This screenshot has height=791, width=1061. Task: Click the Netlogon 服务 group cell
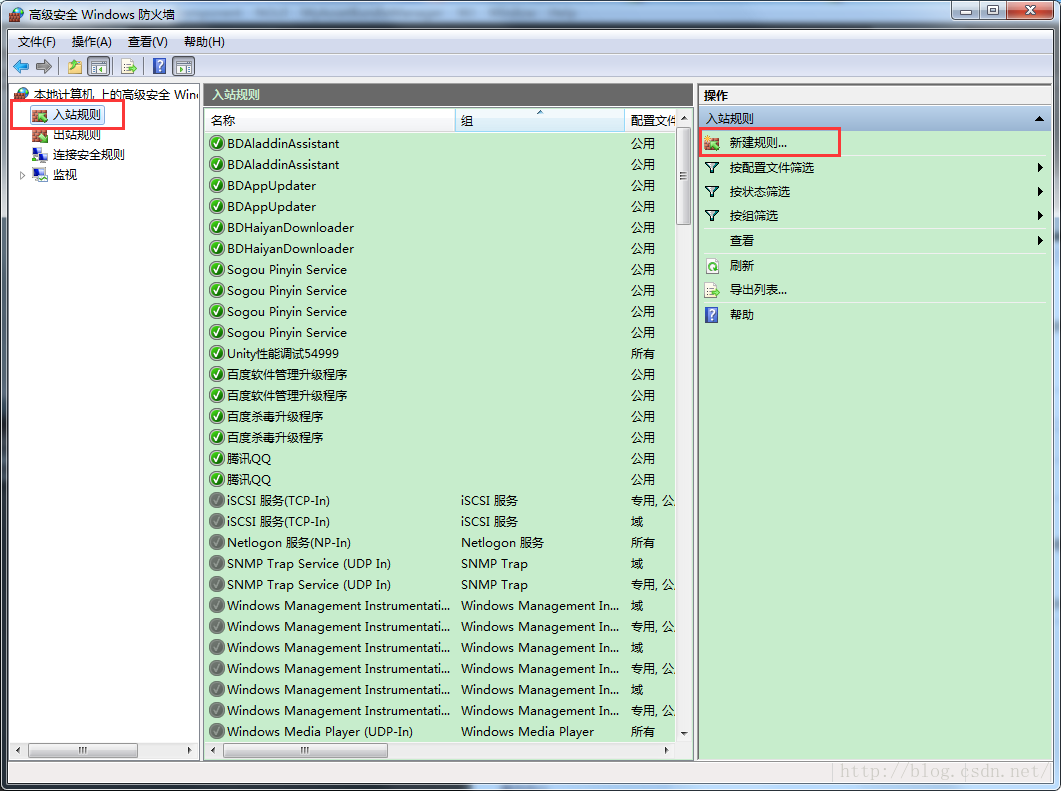click(x=502, y=543)
